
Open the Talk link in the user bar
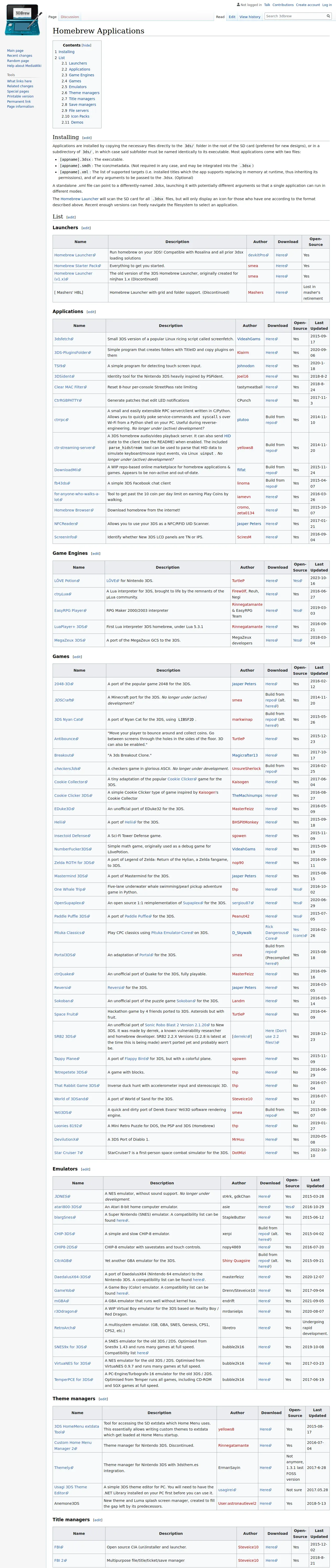click(267, 5)
